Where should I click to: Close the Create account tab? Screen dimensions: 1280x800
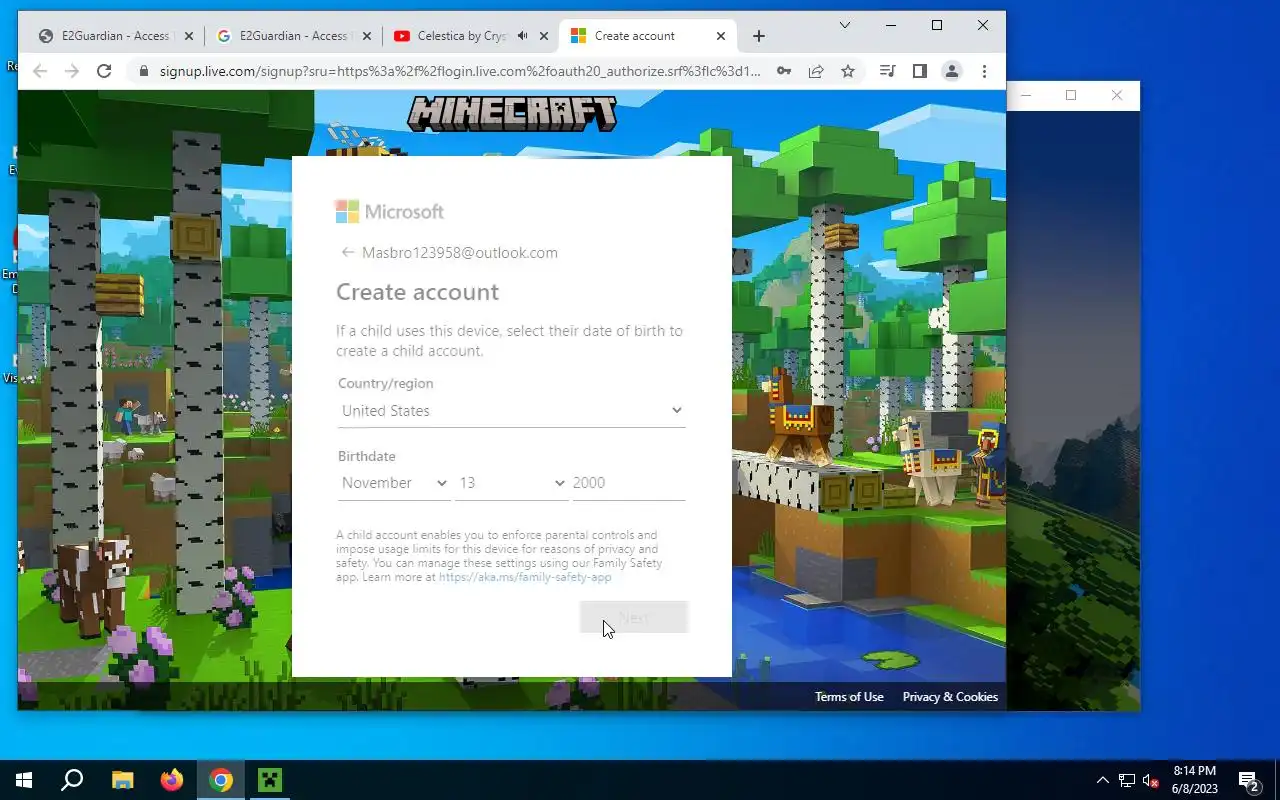[x=721, y=36]
